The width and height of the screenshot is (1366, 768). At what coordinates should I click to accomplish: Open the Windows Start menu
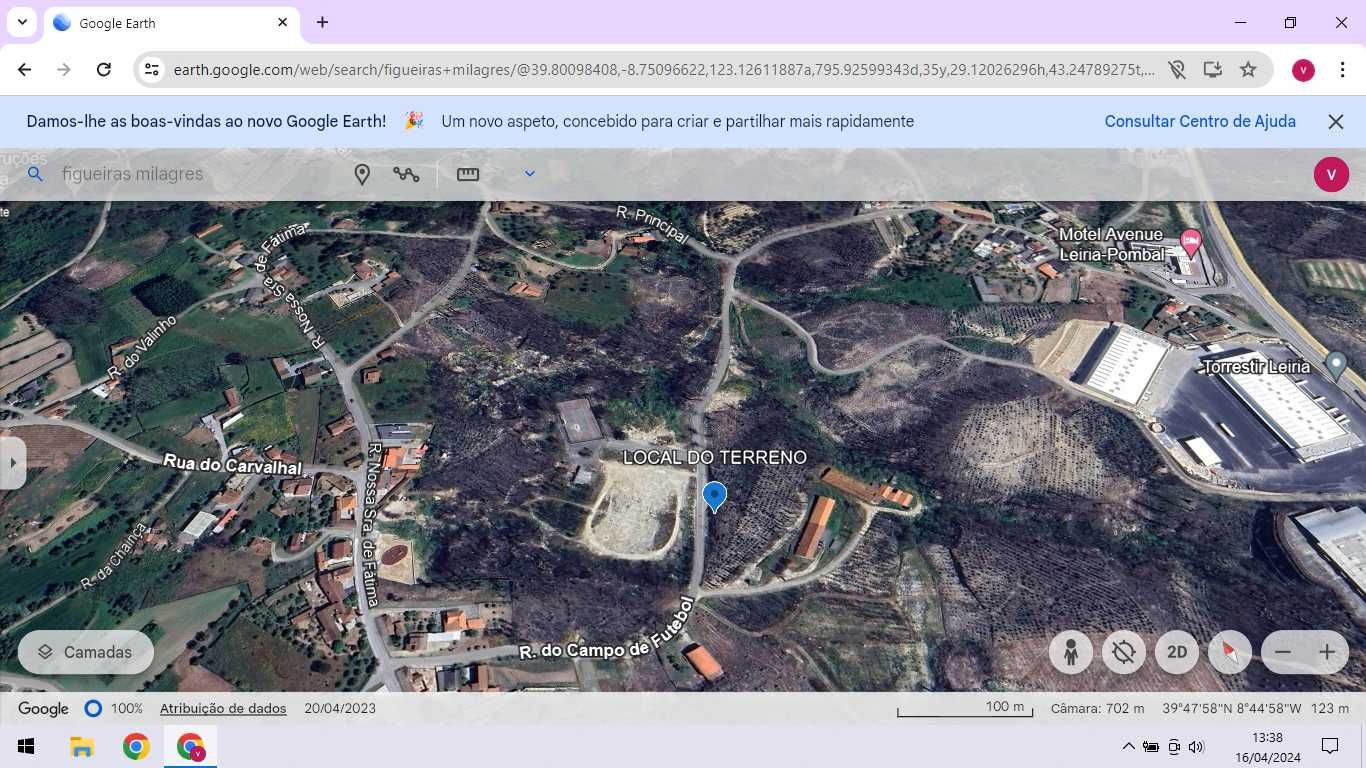tap(26, 747)
